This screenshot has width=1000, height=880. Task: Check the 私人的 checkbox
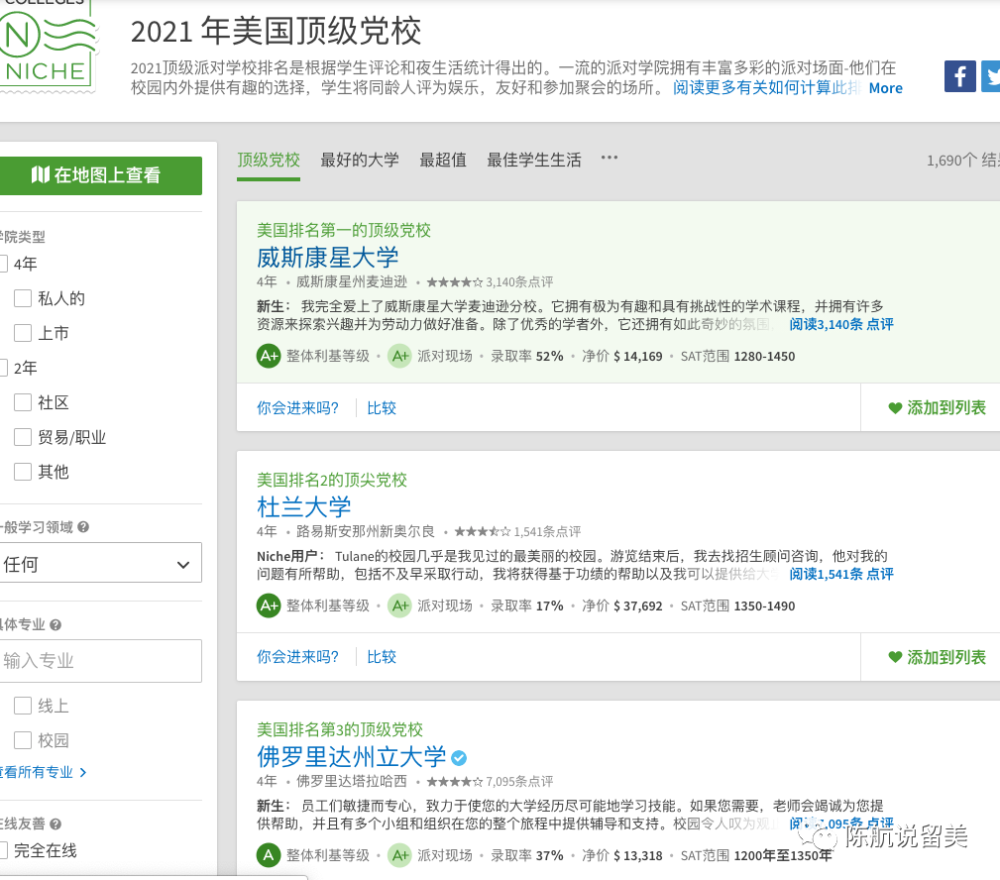coord(23,298)
